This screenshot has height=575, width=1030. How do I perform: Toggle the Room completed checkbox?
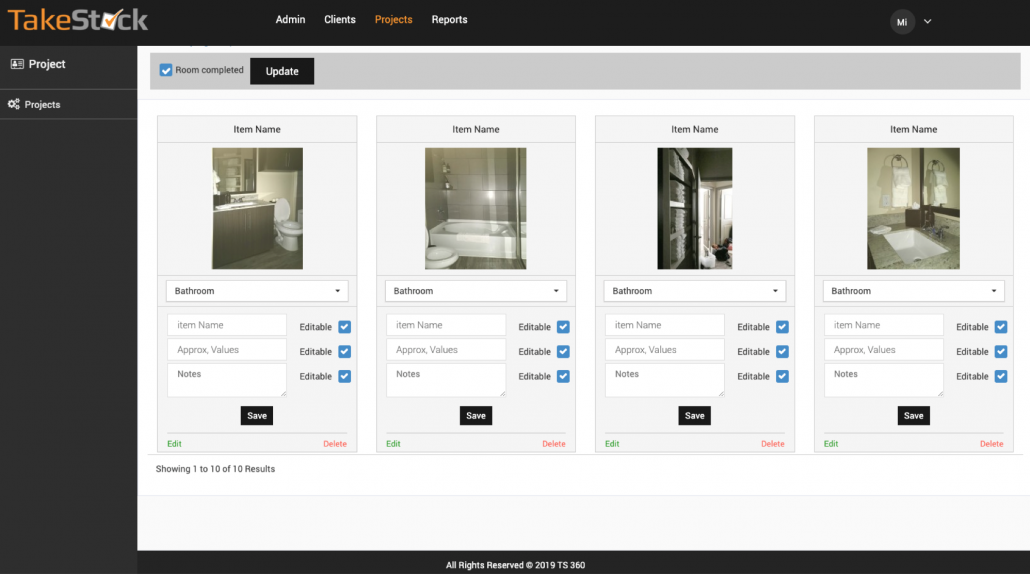166,70
